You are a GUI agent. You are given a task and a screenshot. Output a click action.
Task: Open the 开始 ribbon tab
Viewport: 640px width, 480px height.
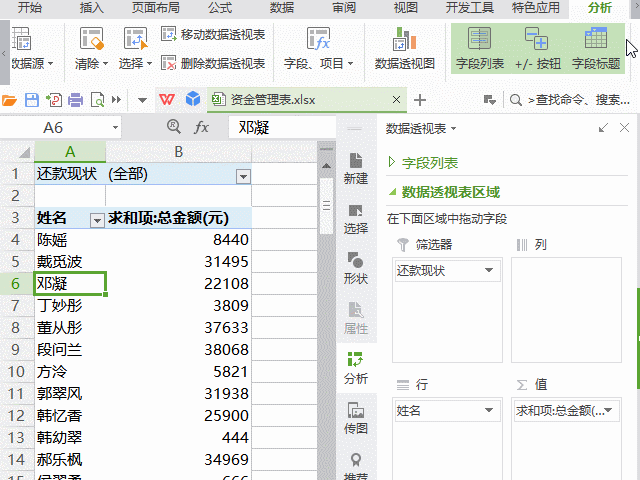(29, 8)
